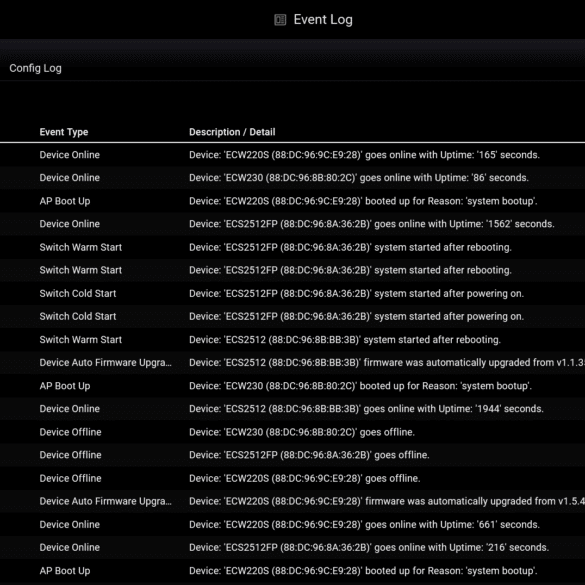Click the Event Type column header
The height and width of the screenshot is (585, 585).
[64, 132]
